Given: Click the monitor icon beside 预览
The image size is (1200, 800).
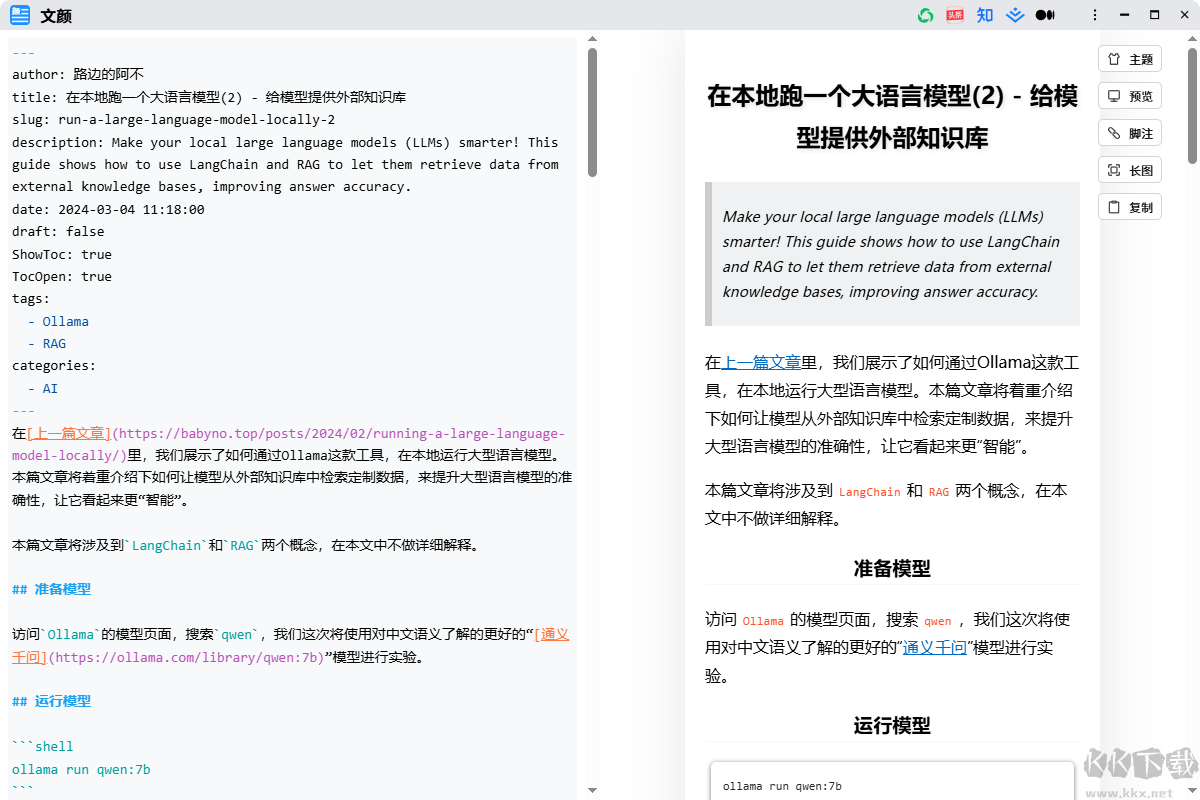Looking at the screenshot, I should point(1114,96).
